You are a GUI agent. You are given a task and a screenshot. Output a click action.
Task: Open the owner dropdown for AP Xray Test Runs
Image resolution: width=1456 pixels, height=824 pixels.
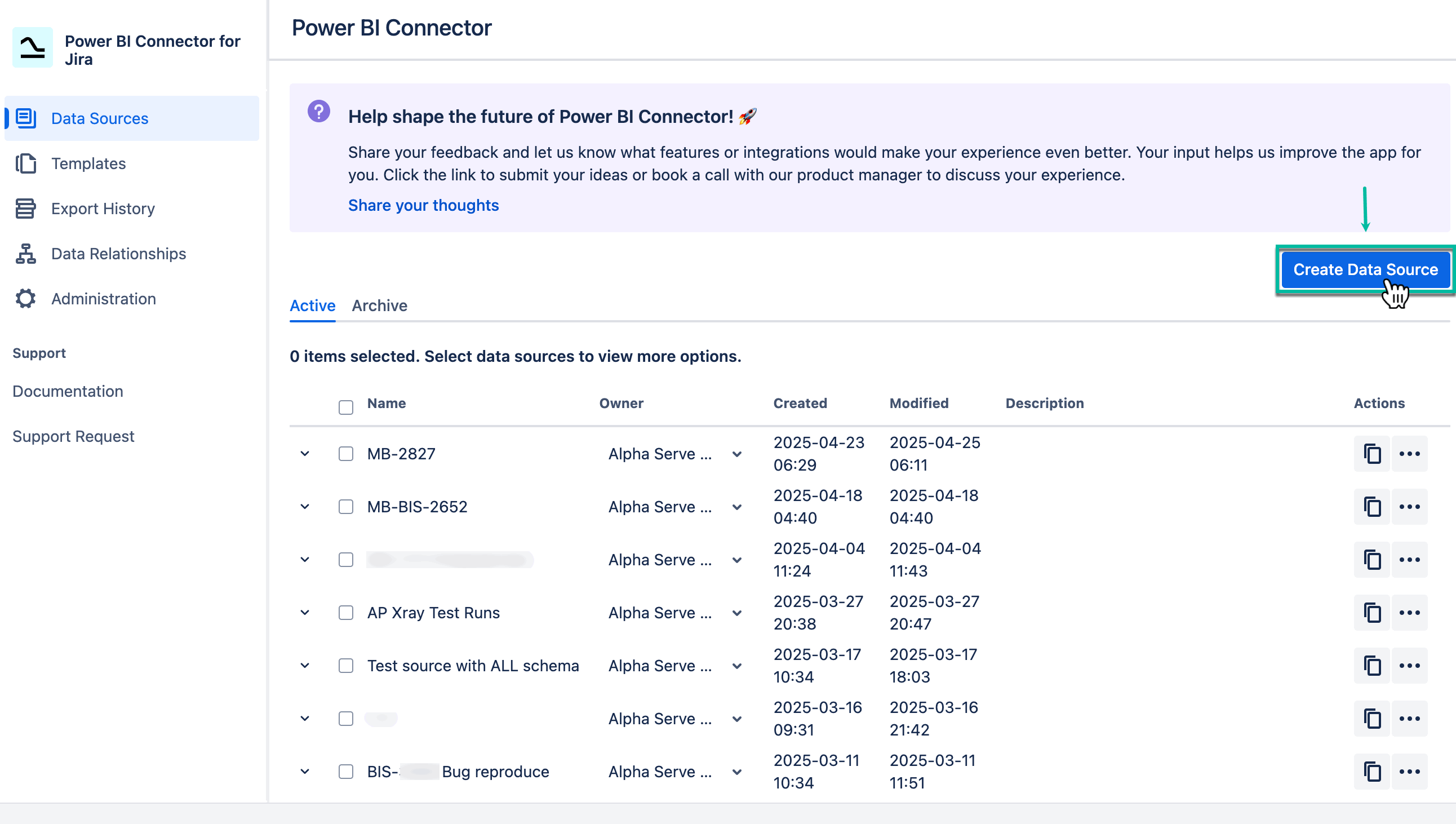click(736, 612)
